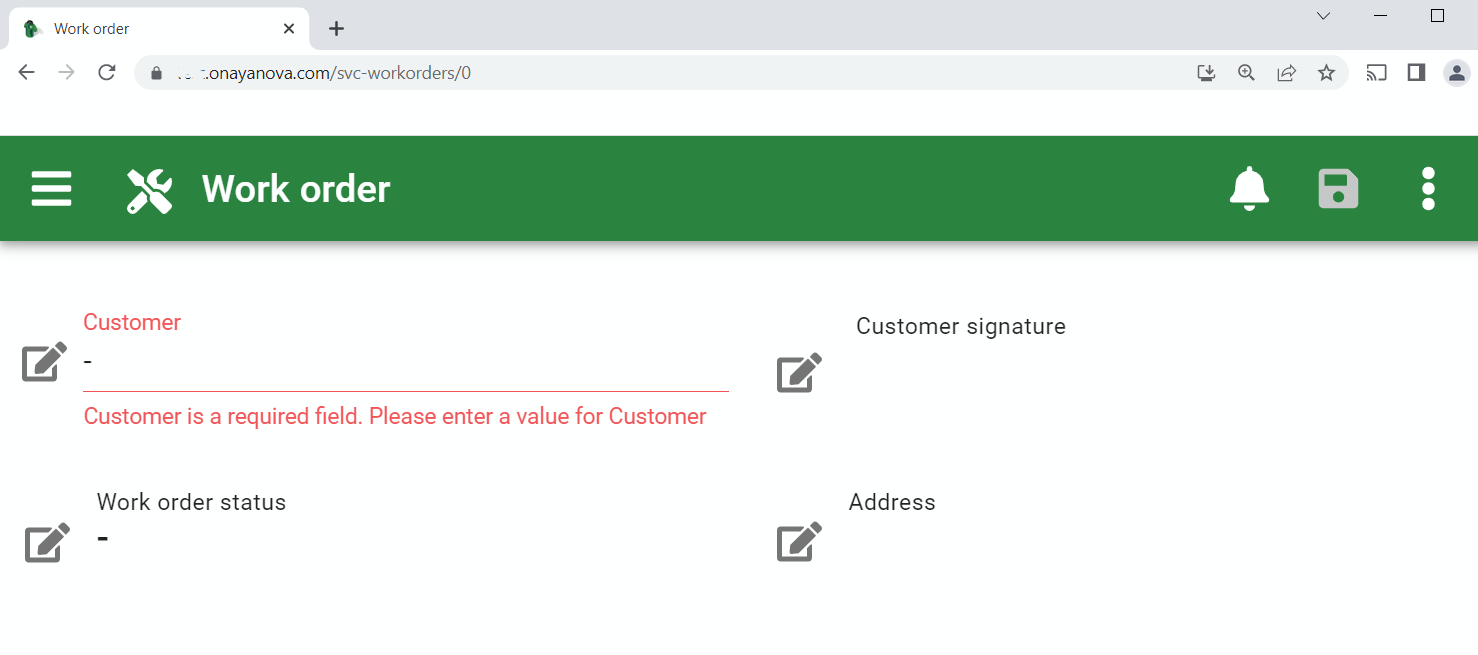Edit the Customer signature pencil icon
Viewport: 1478px width, 655px height.
coord(800,372)
